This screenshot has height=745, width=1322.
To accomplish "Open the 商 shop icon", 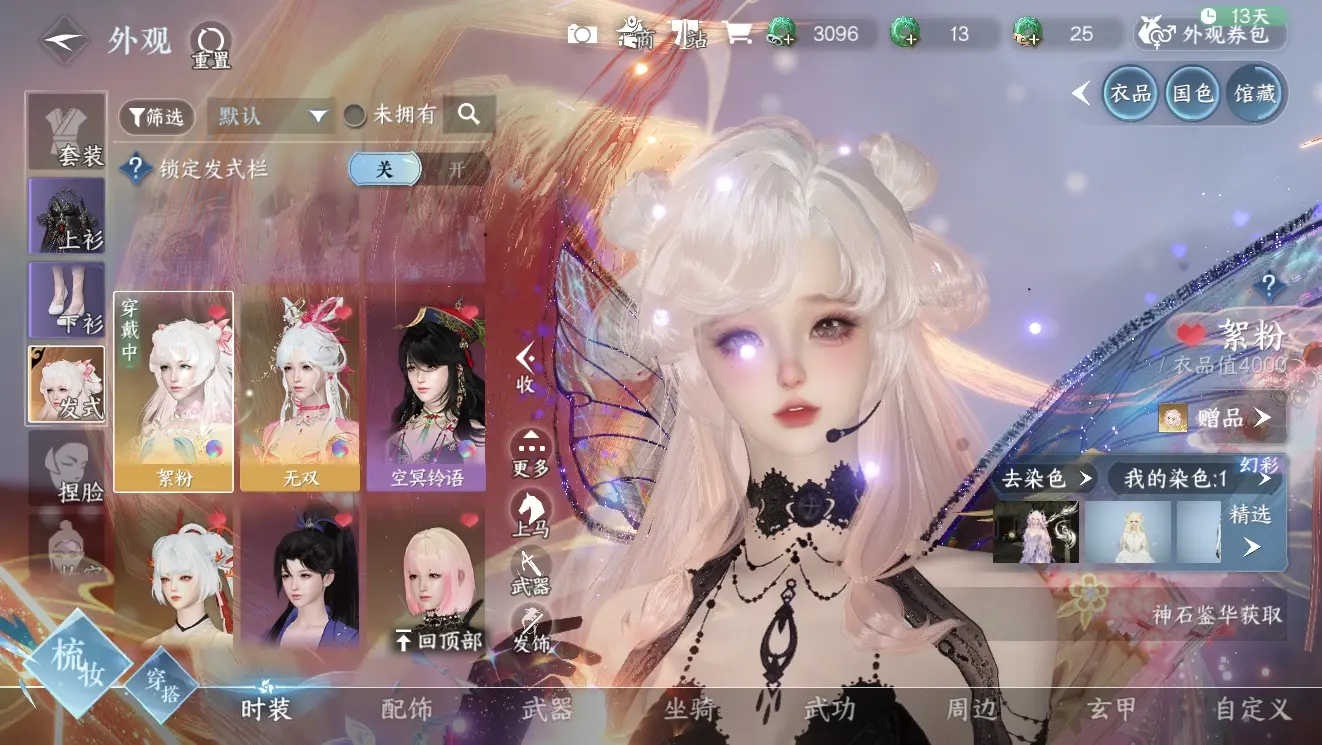I will pos(635,34).
